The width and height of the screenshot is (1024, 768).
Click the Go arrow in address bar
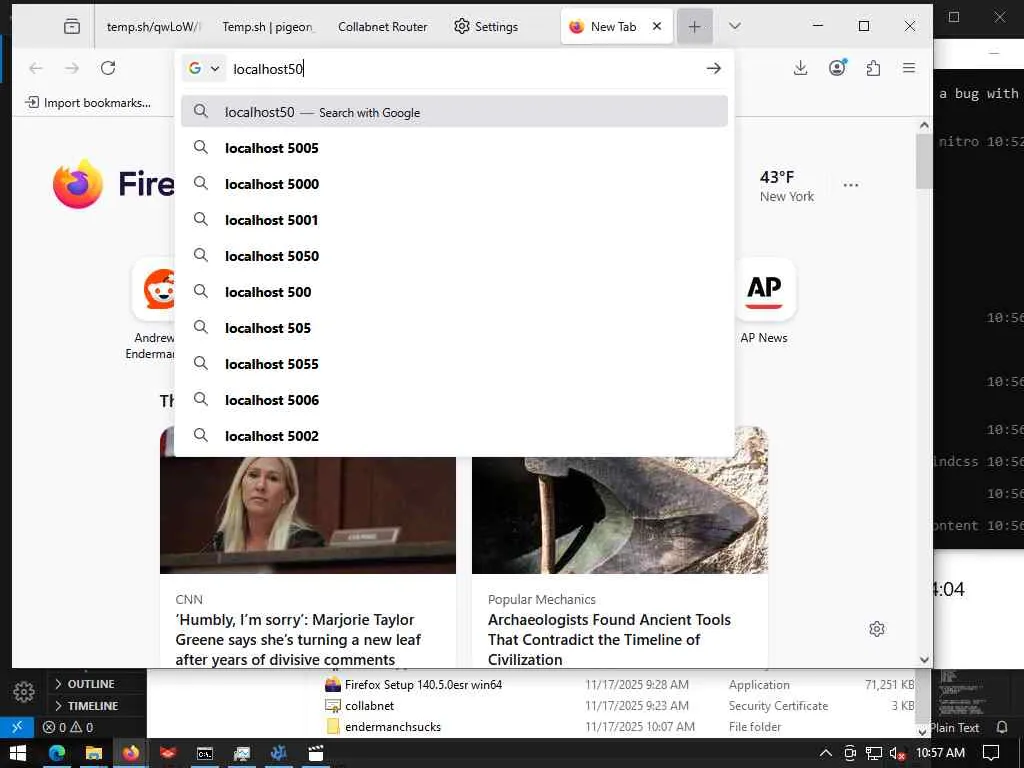[714, 68]
